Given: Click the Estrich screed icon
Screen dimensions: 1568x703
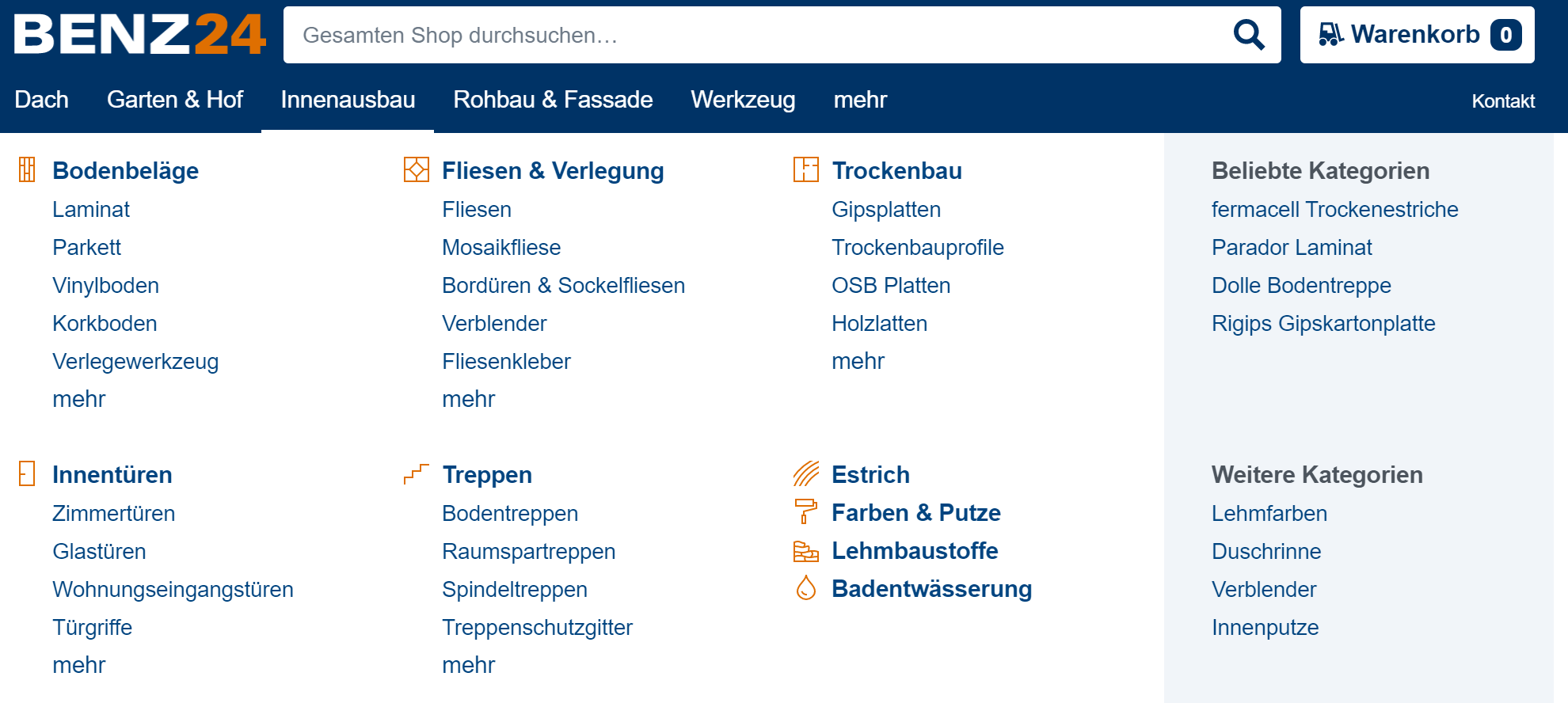Looking at the screenshot, I should (x=805, y=473).
